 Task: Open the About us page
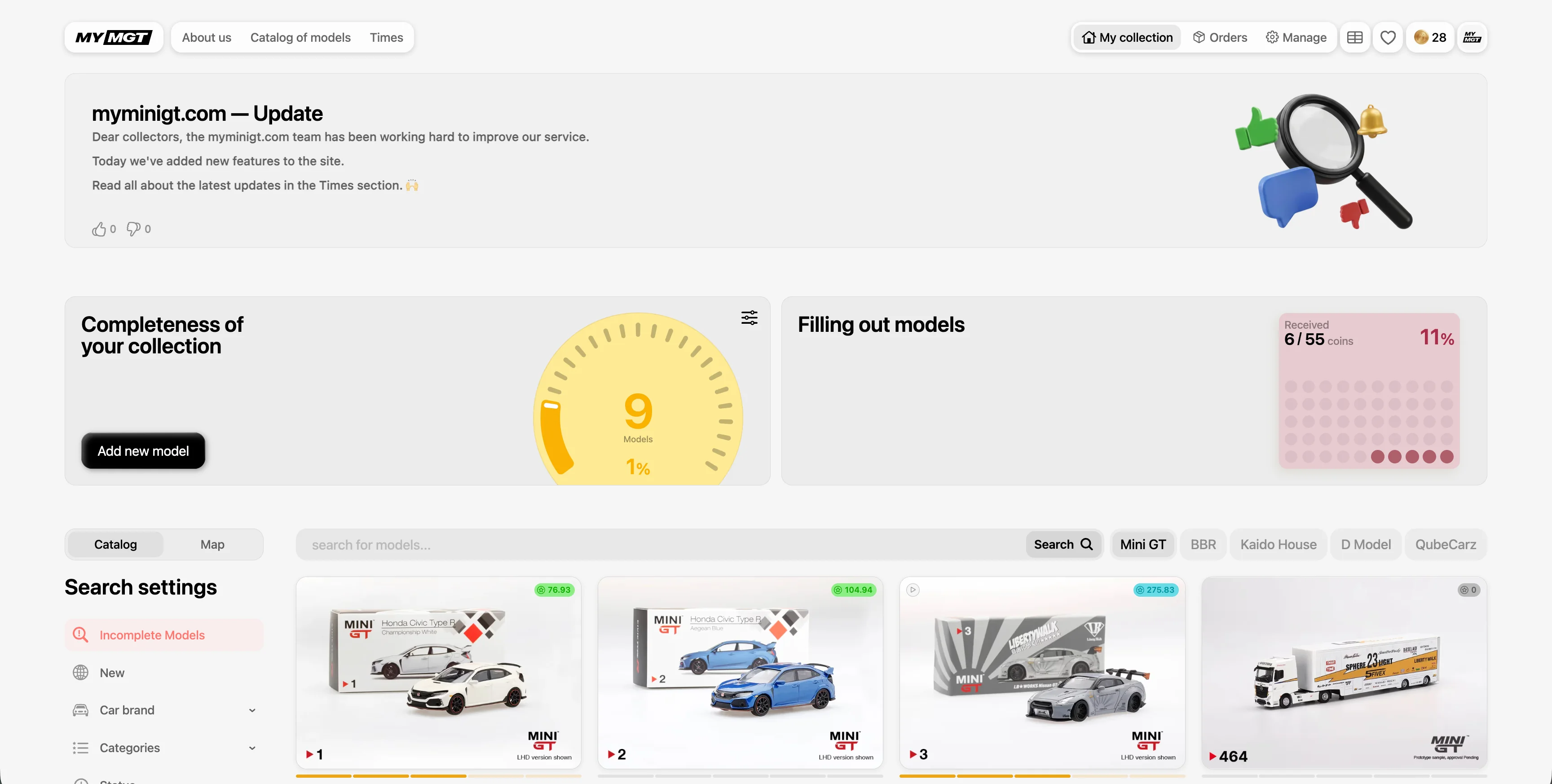207,37
